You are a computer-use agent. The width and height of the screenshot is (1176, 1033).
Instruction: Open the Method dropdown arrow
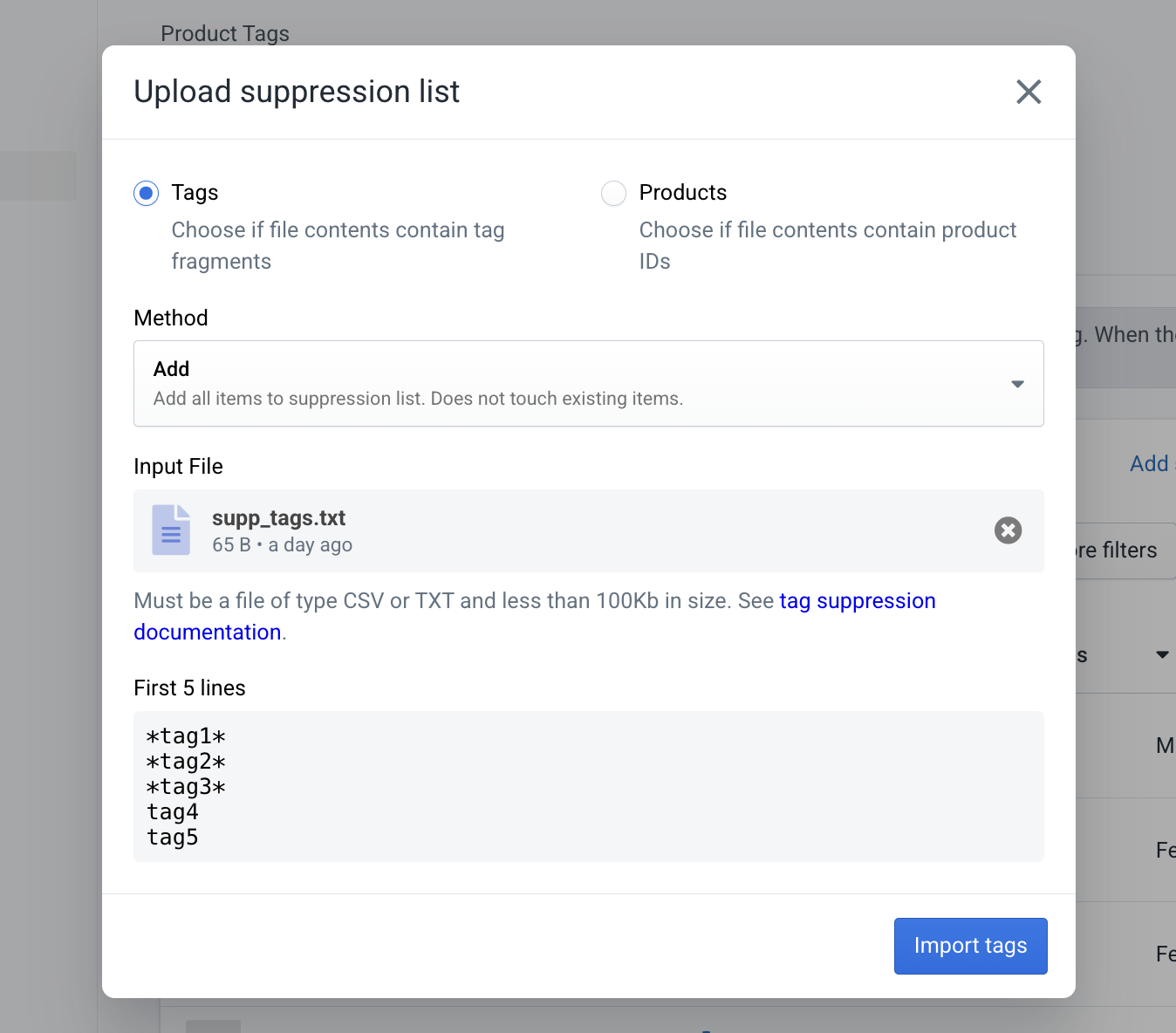pos(1017,384)
